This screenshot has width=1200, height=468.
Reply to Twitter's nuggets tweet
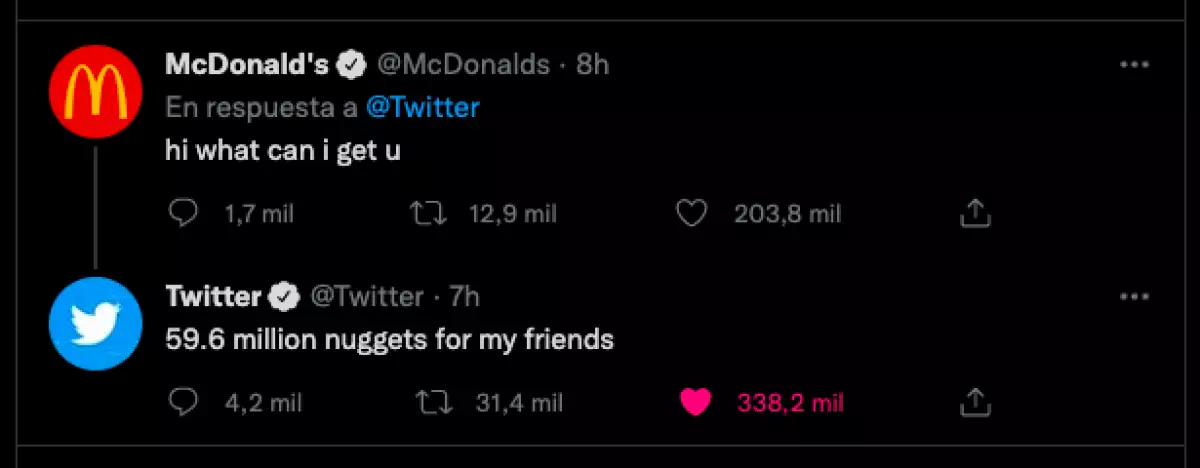(x=181, y=402)
